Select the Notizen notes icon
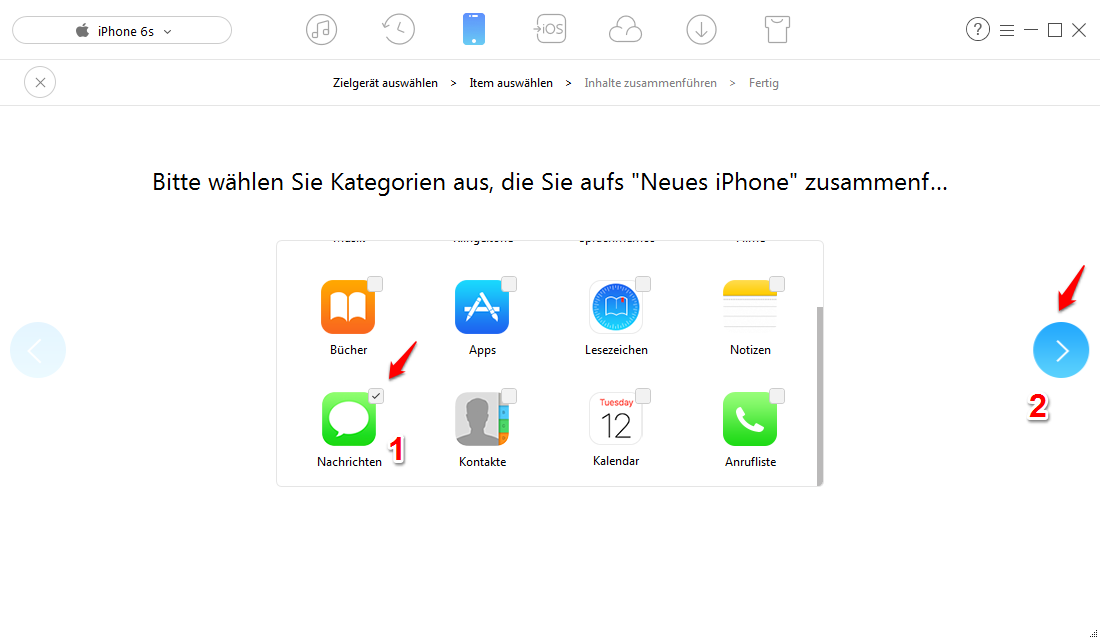1100x640 pixels. (x=750, y=307)
